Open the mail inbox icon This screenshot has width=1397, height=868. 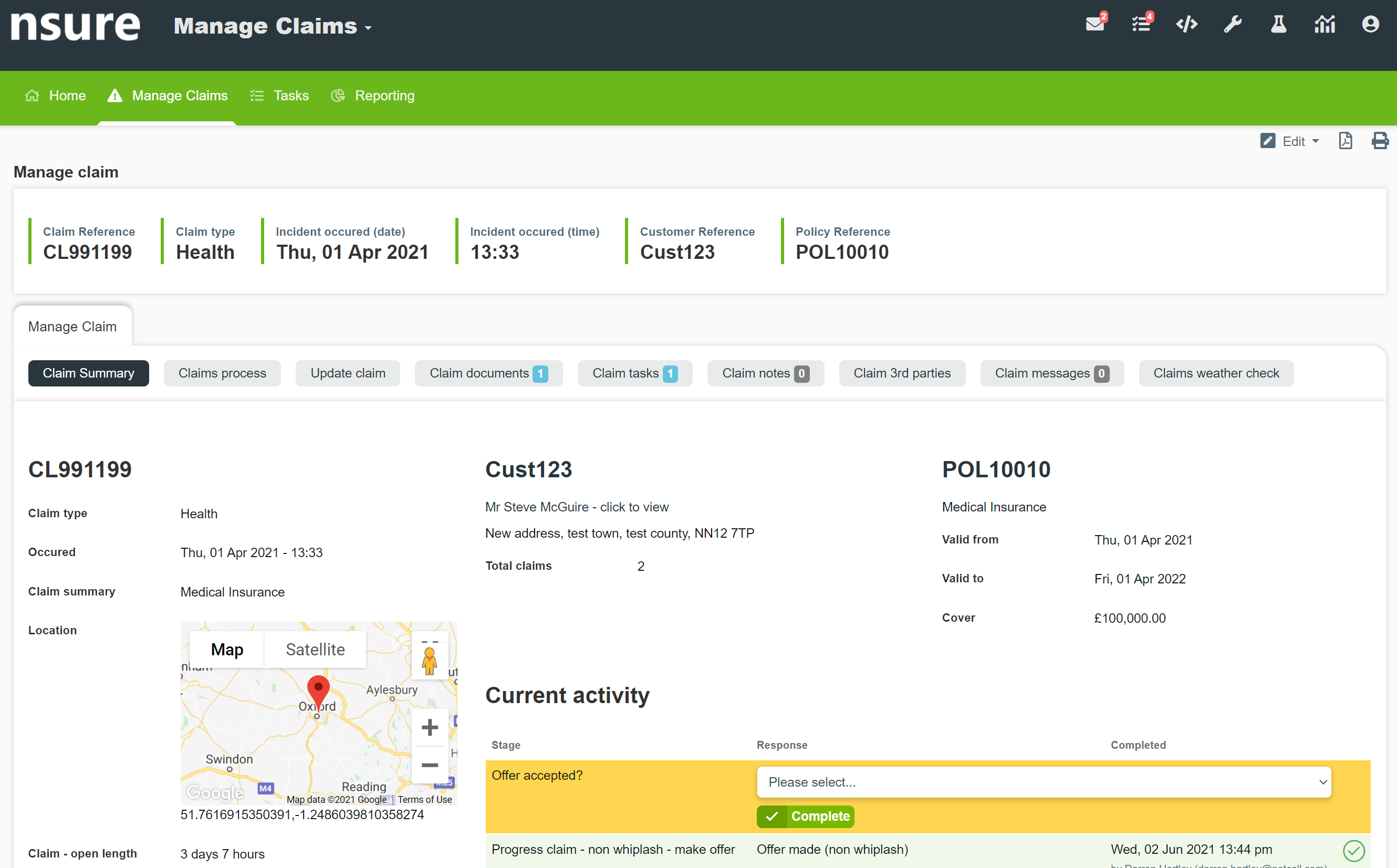1094,25
